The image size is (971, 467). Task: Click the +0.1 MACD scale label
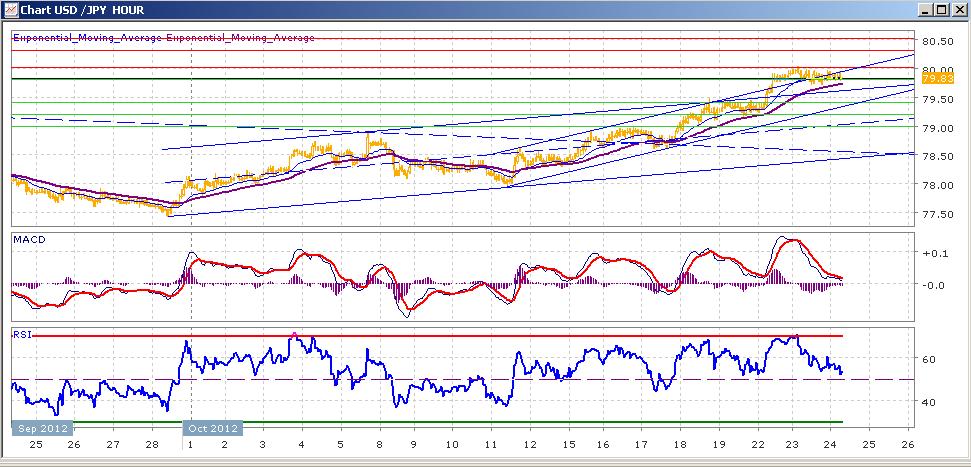pyautogui.click(x=933, y=253)
